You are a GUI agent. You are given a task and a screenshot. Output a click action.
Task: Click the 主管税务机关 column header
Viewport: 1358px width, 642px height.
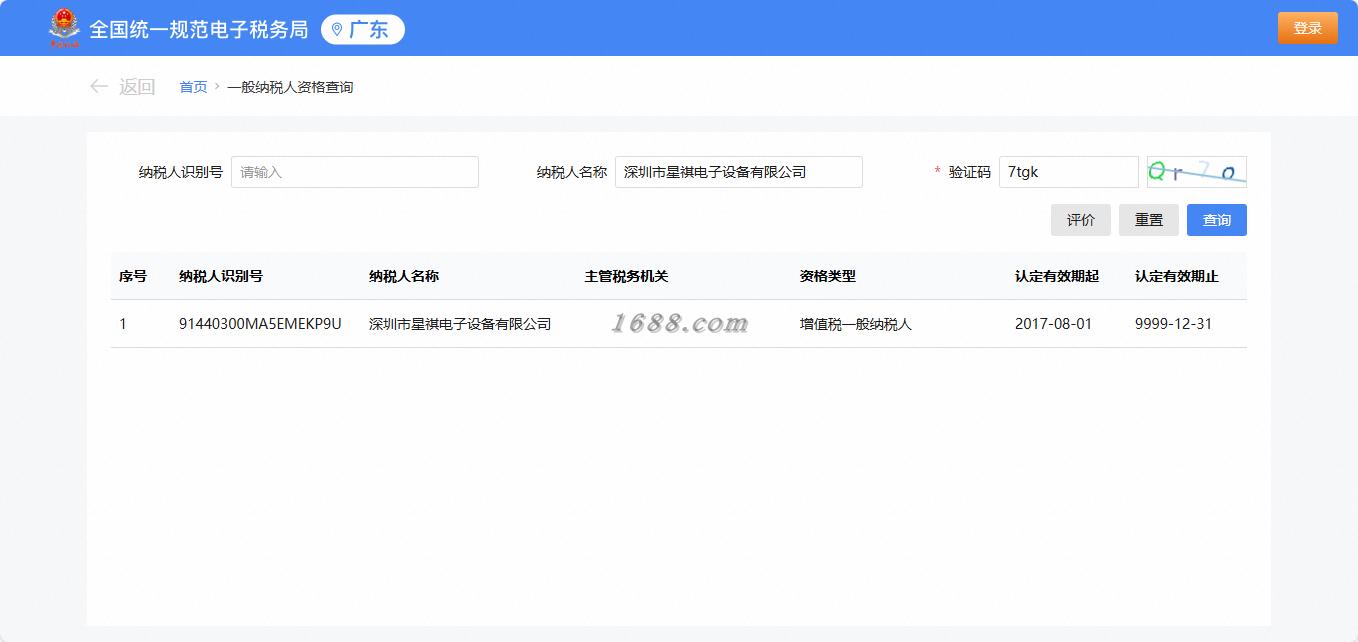point(627,276)
